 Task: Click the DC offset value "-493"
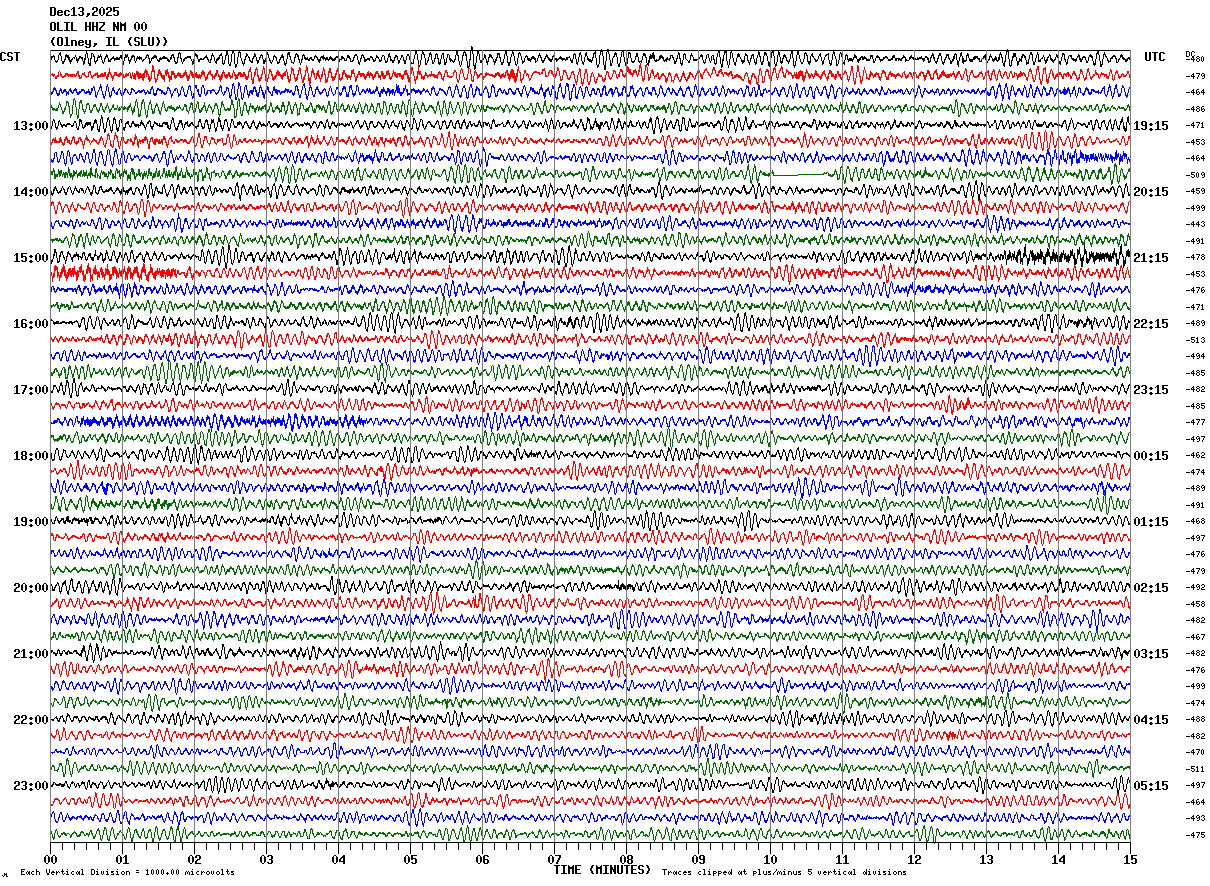(x=1195, y=818)
